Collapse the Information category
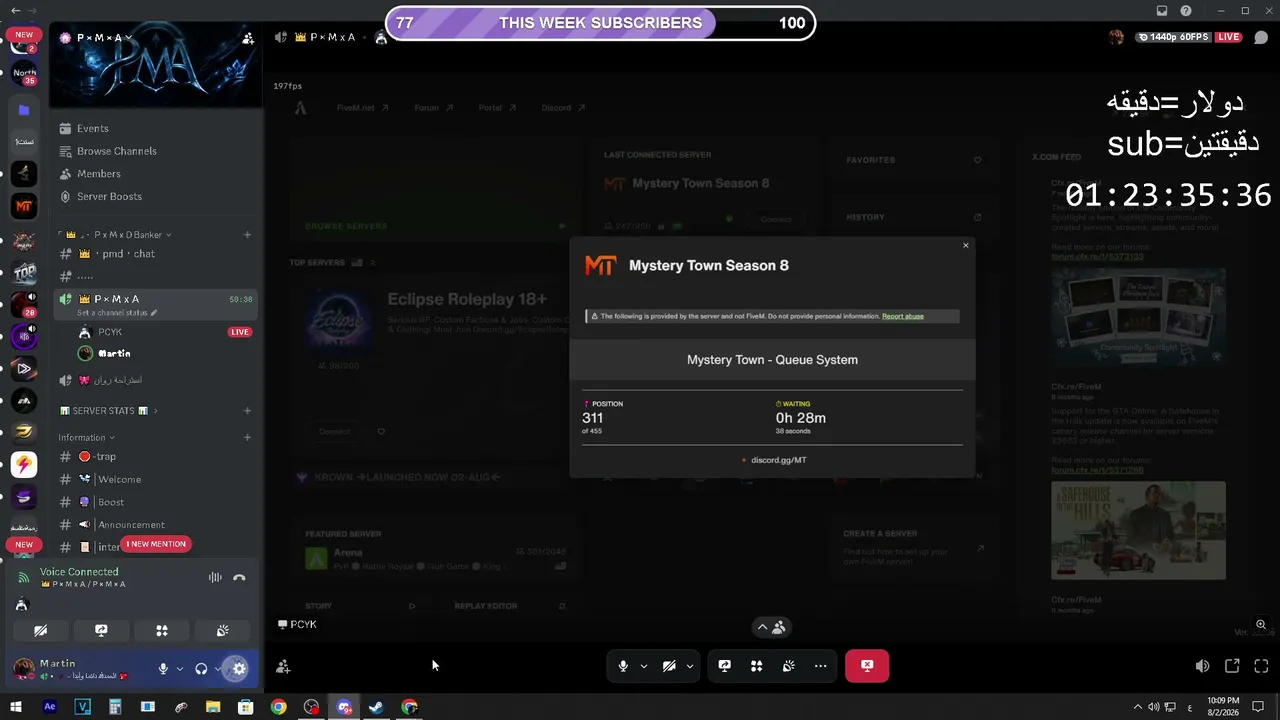The image size is (1280, 720). (86, 437)
